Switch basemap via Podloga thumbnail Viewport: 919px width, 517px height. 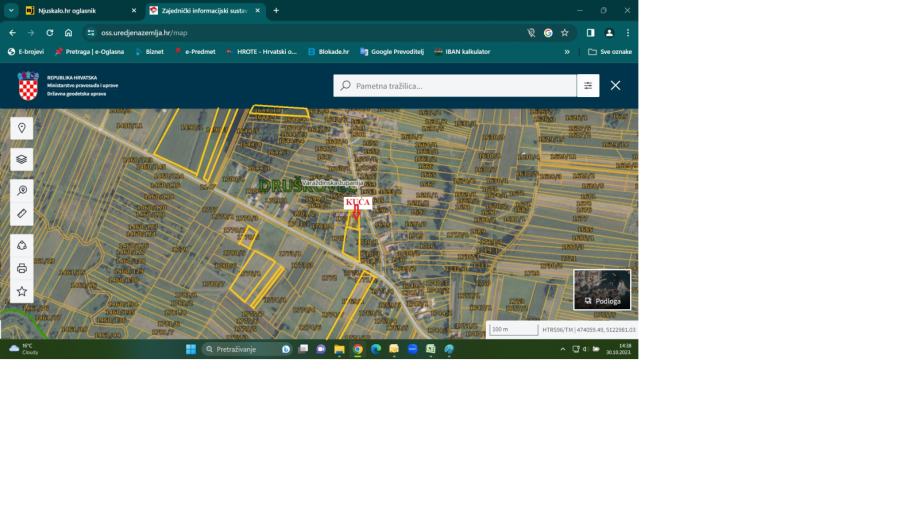pos(602,289)
